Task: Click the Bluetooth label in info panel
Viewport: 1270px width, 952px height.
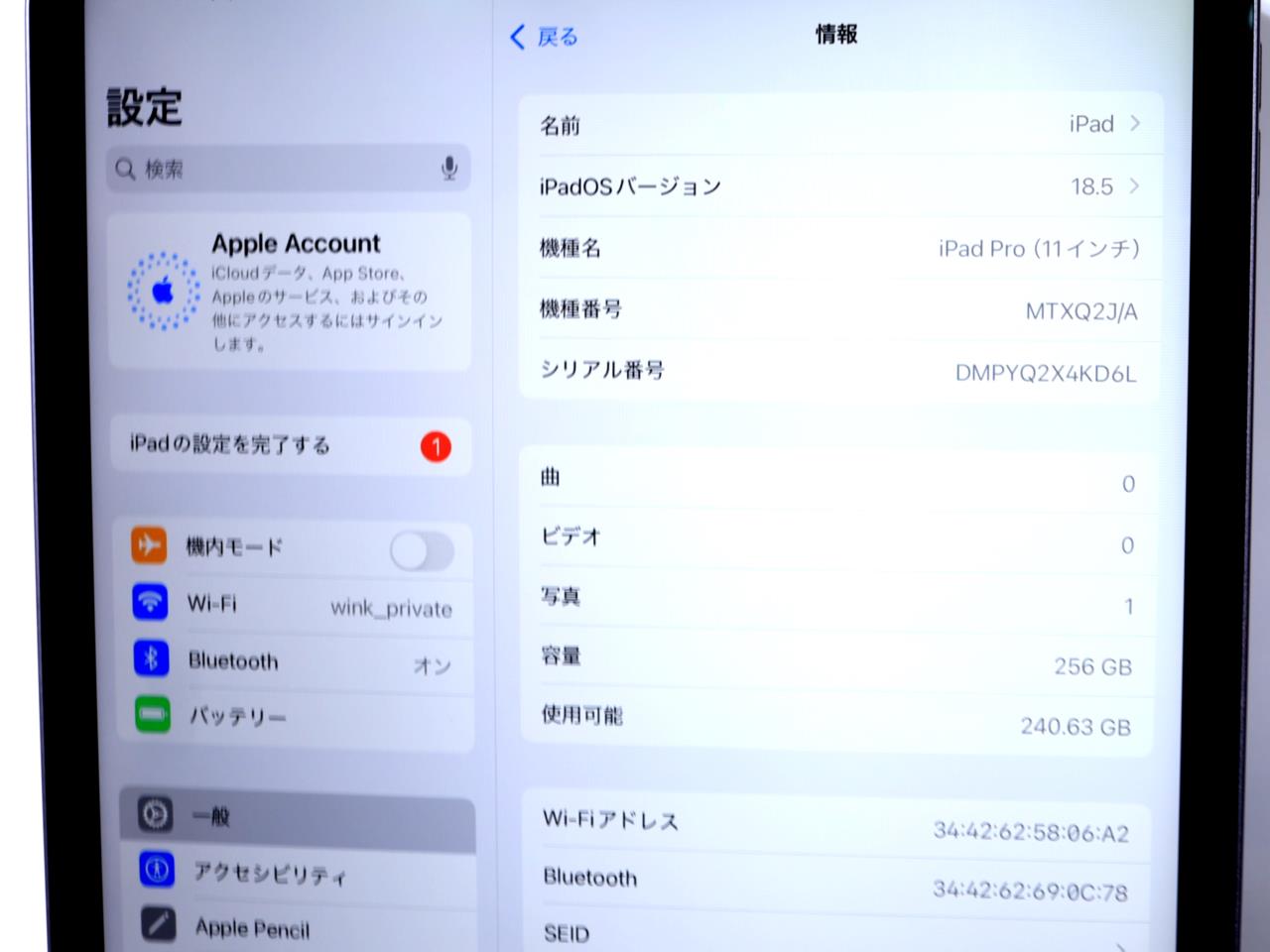Action: coord(590,878)
